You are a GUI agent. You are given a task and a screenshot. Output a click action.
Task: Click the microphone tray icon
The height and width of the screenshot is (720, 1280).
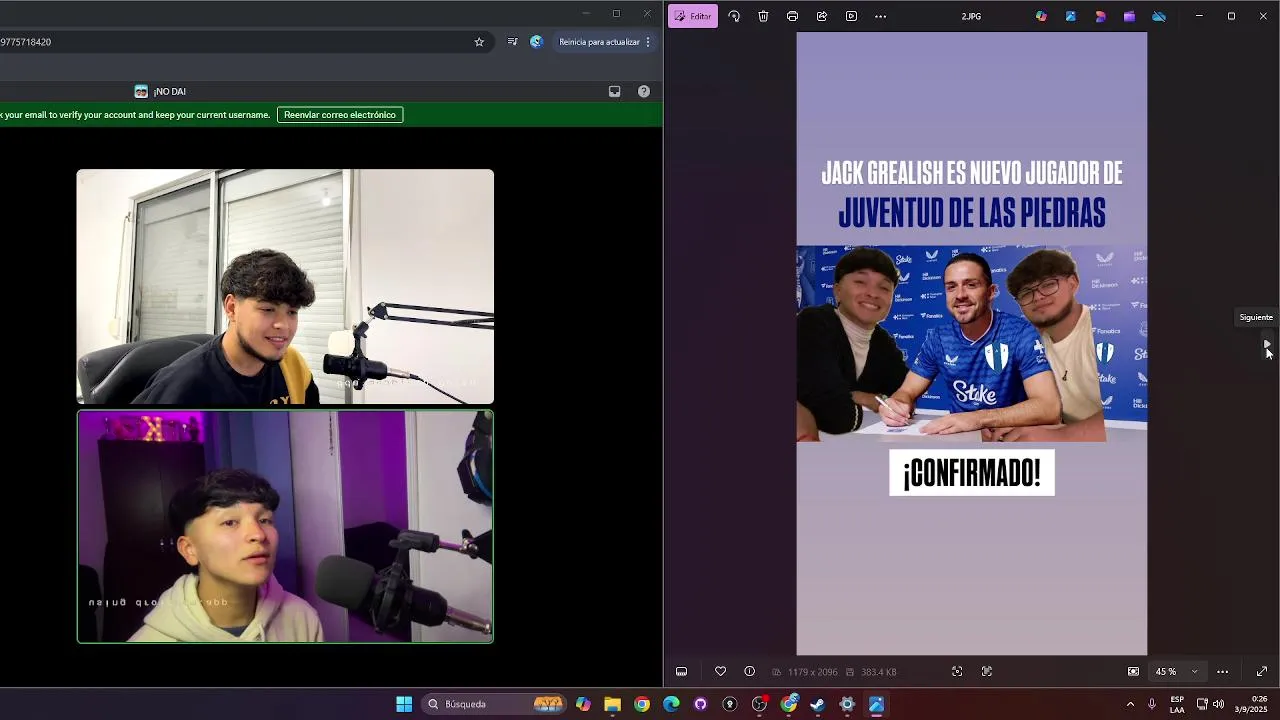click(1152, 704)
